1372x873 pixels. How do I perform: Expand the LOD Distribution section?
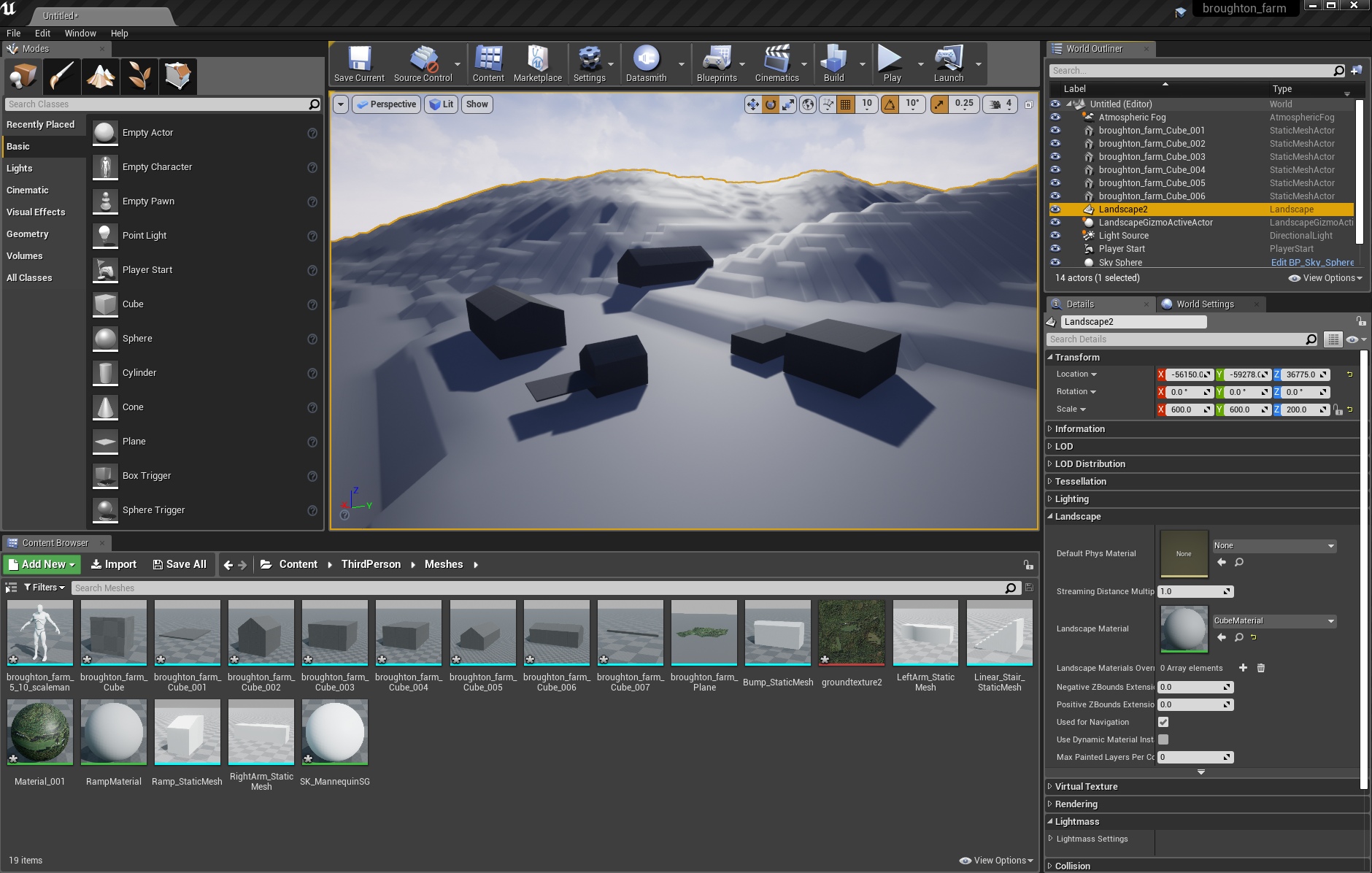(x=1050, y=464)
